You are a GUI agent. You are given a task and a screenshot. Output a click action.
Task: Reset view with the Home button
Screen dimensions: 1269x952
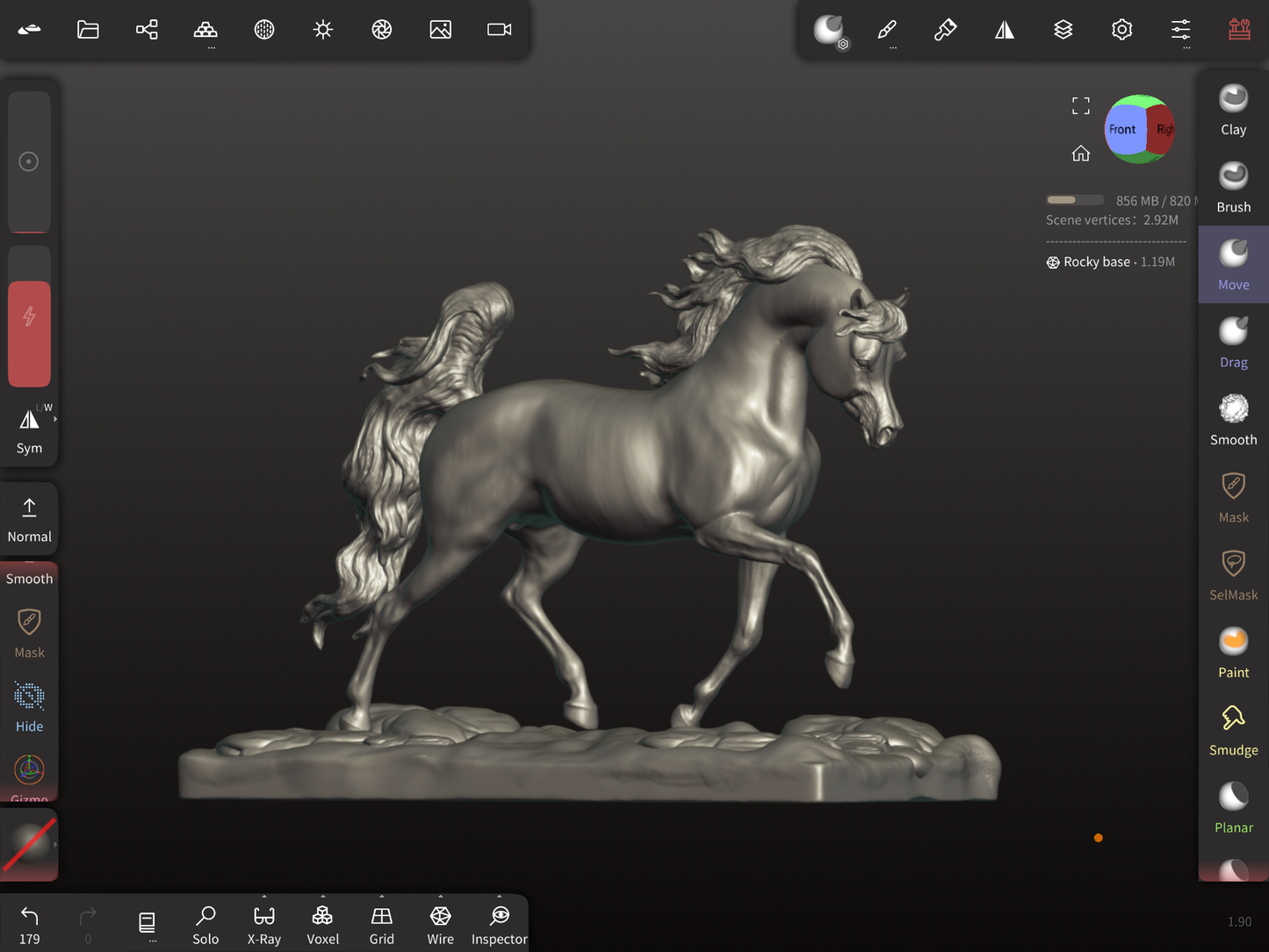click(1080, 154)
